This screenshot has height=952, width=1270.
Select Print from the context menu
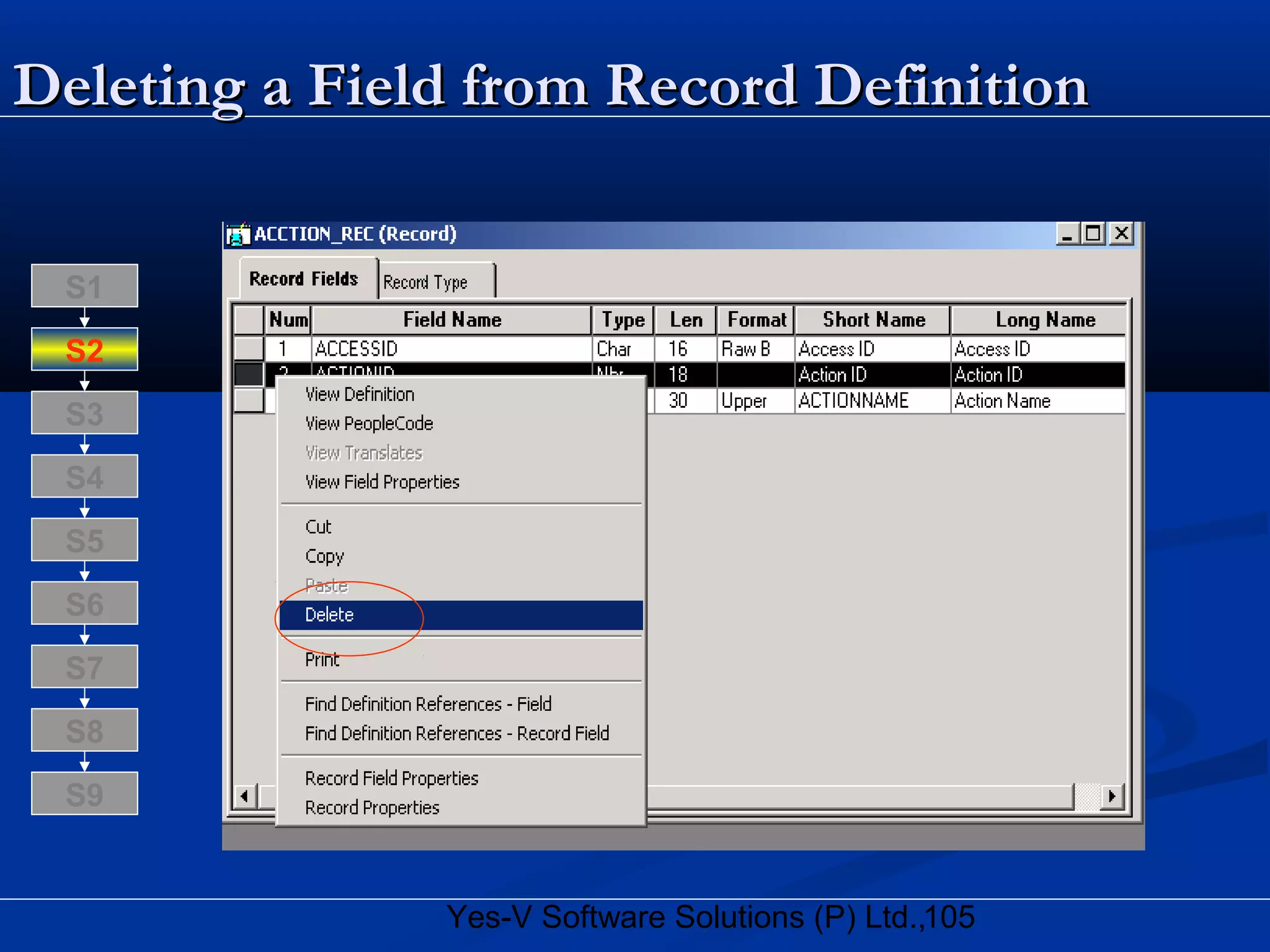(x=461, y=659)
